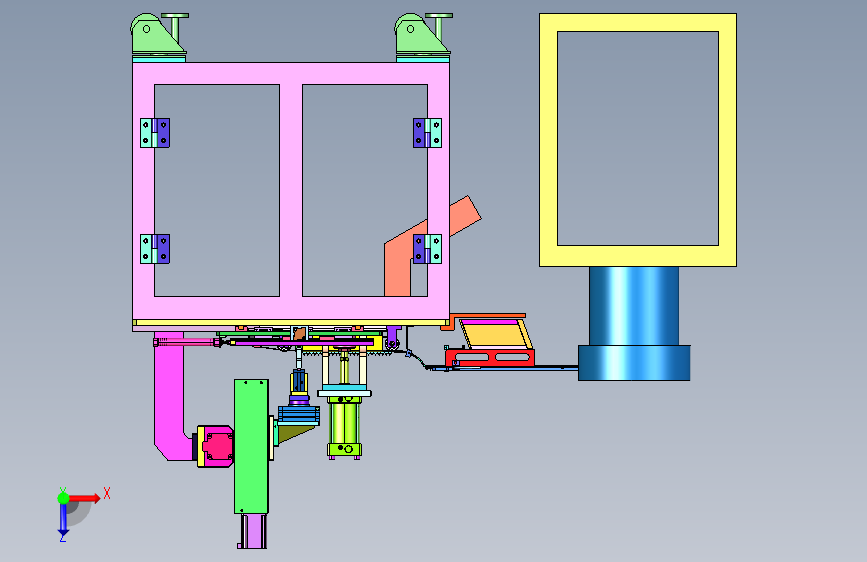Select the lower-right hinge on pink cabinet
This screenshot has height=562, width=867.
pyautogui.click(x=427, y=249)
